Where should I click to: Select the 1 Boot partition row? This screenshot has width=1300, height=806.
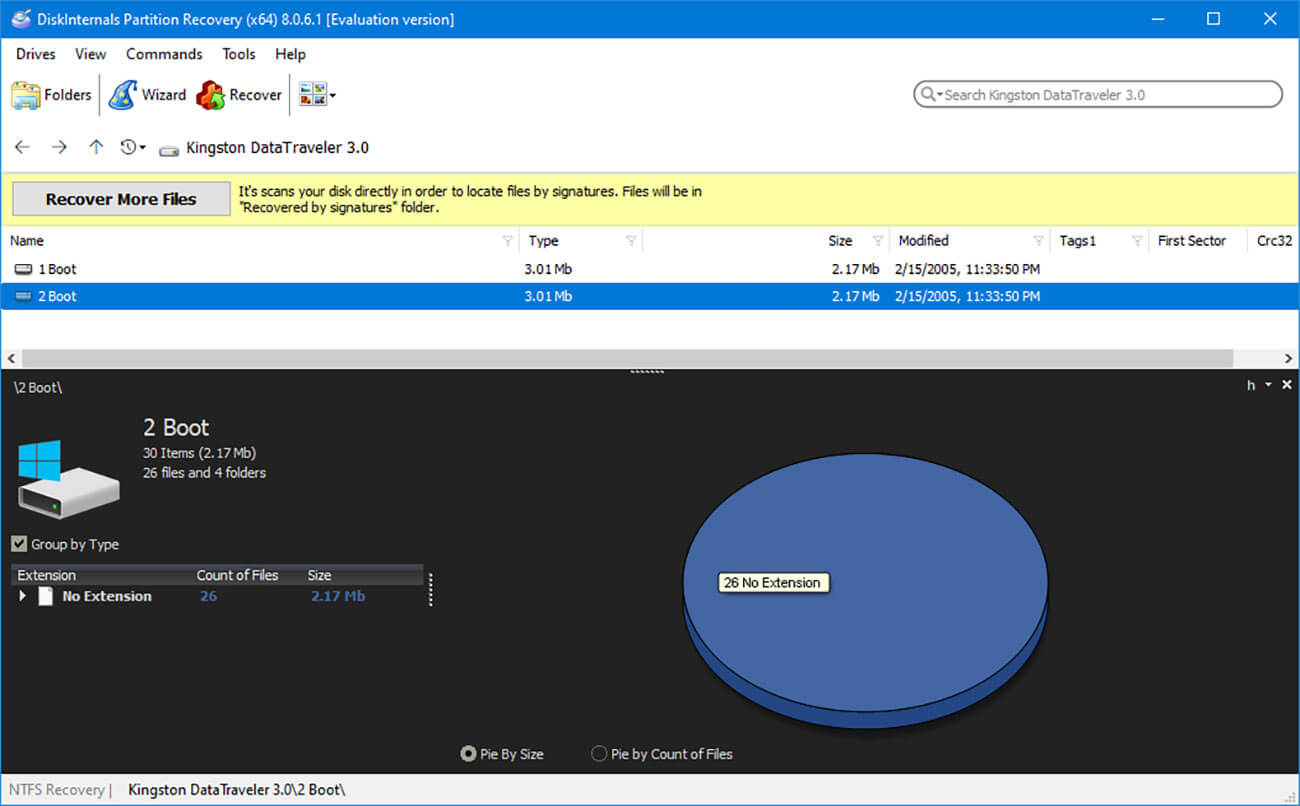(650, 269)
